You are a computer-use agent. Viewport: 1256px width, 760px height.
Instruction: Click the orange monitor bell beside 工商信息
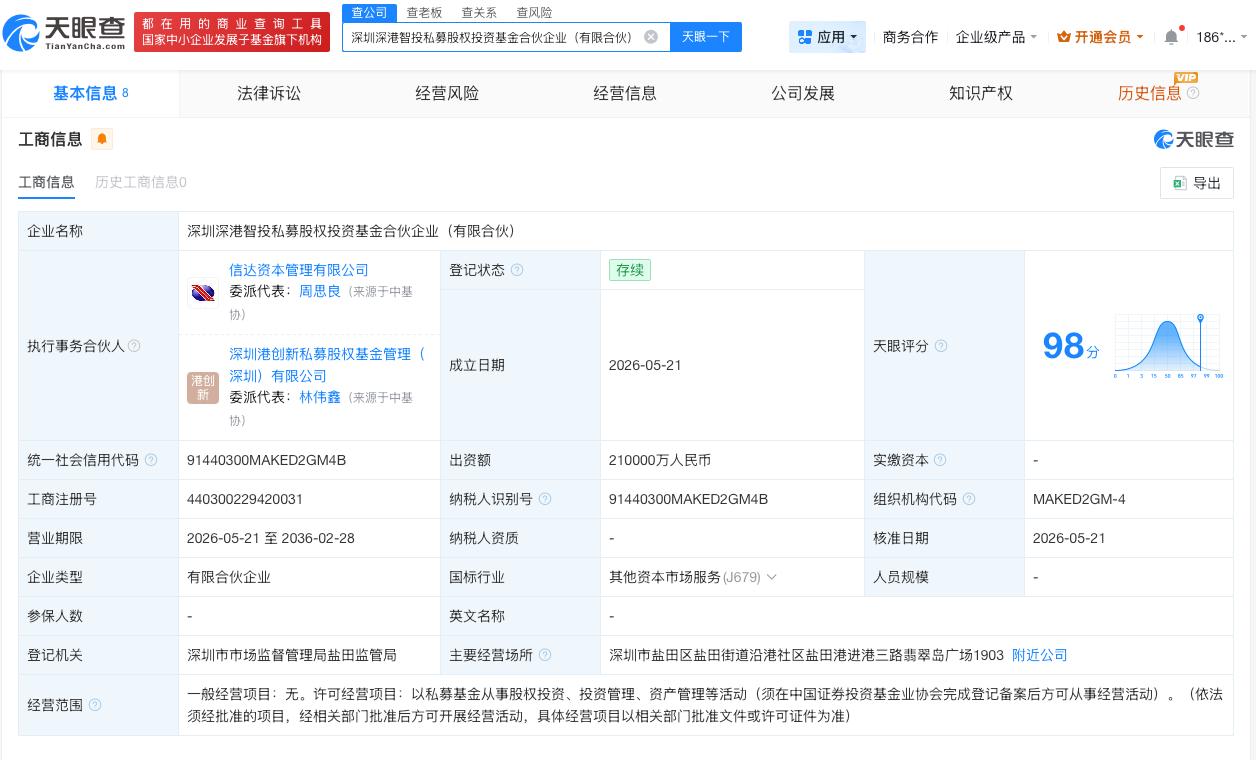coord(102,139)
